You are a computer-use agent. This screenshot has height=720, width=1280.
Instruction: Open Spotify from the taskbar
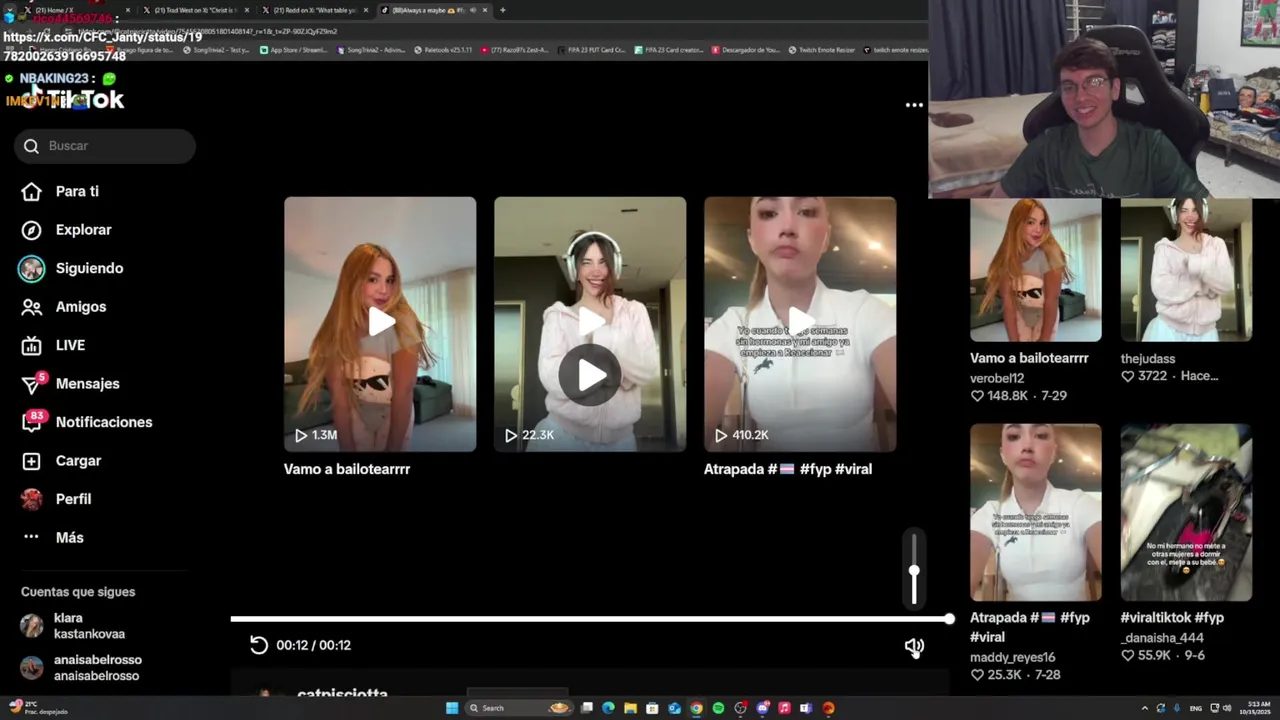(x=718, y=708)
